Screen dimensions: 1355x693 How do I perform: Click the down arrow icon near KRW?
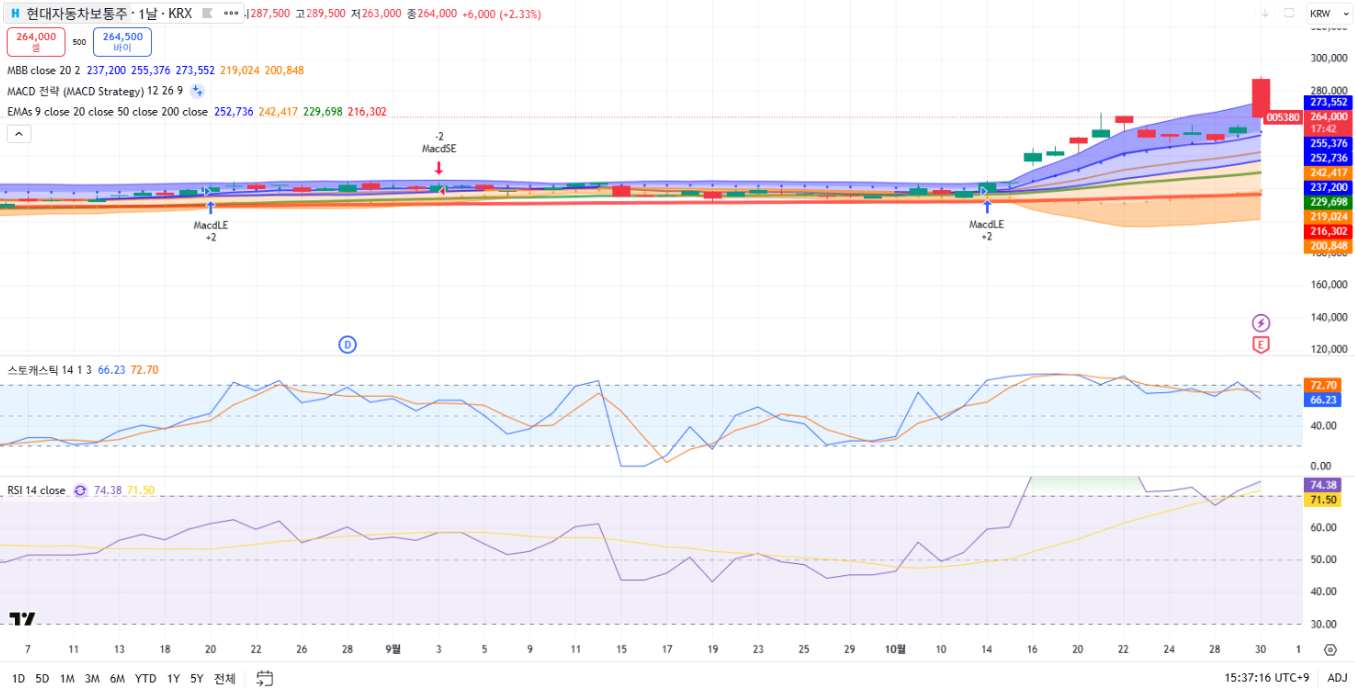(x=1265, y=13)
